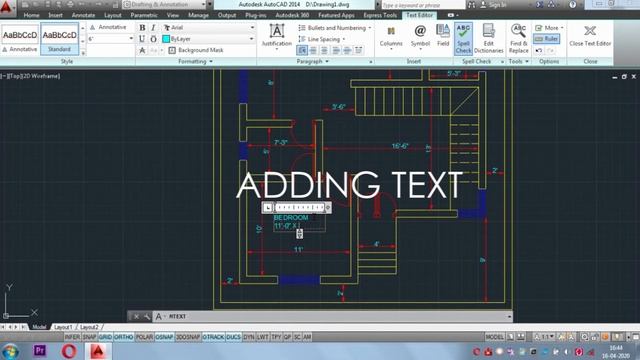Expand the Formatting panel
This screenshot has width=640, height=360.
click(x=196, y=61)
